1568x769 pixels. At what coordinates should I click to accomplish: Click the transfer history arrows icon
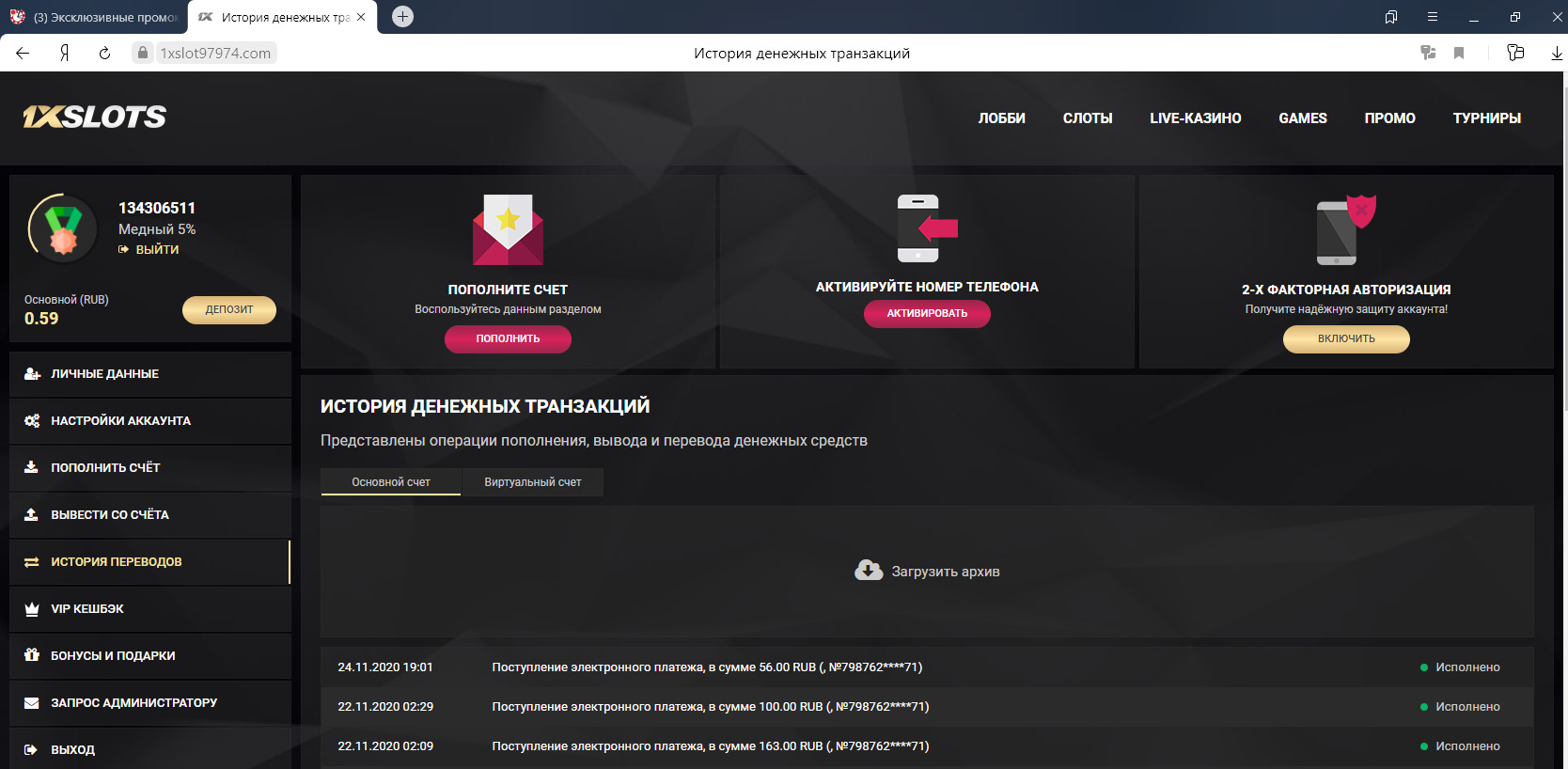coord(31,562)
